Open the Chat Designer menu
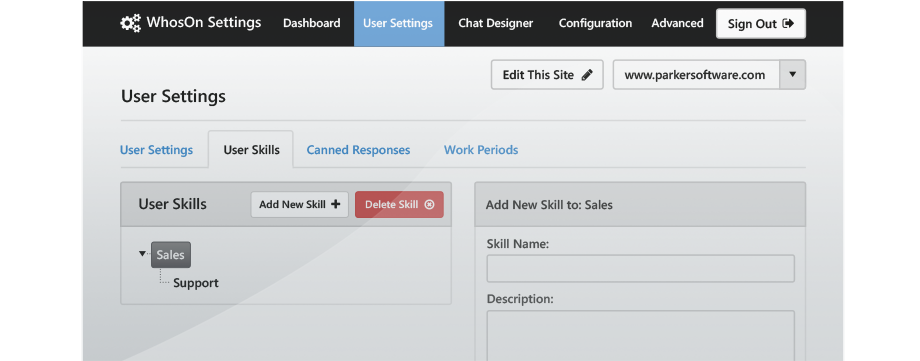Viewport: 920px width, 361px height. point(495,23)
